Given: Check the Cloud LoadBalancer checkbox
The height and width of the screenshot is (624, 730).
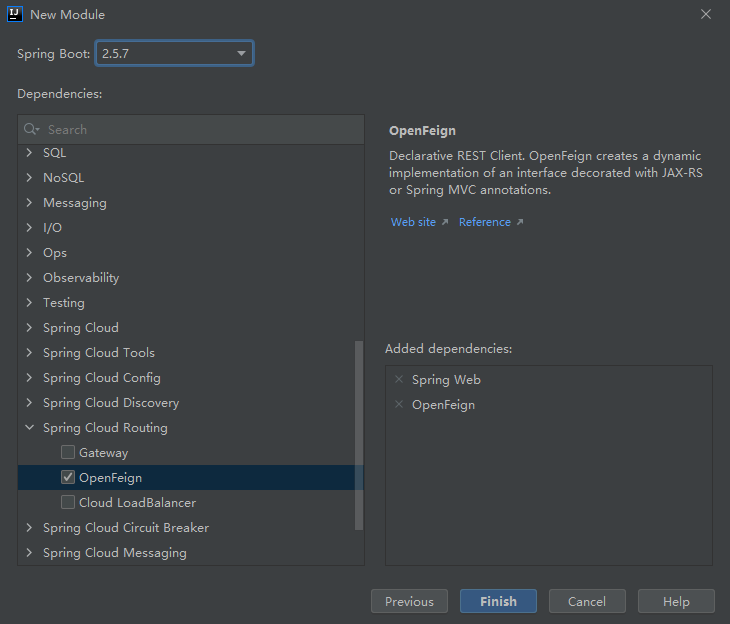Looking at the screenshot, I should (x=68, y=502).
